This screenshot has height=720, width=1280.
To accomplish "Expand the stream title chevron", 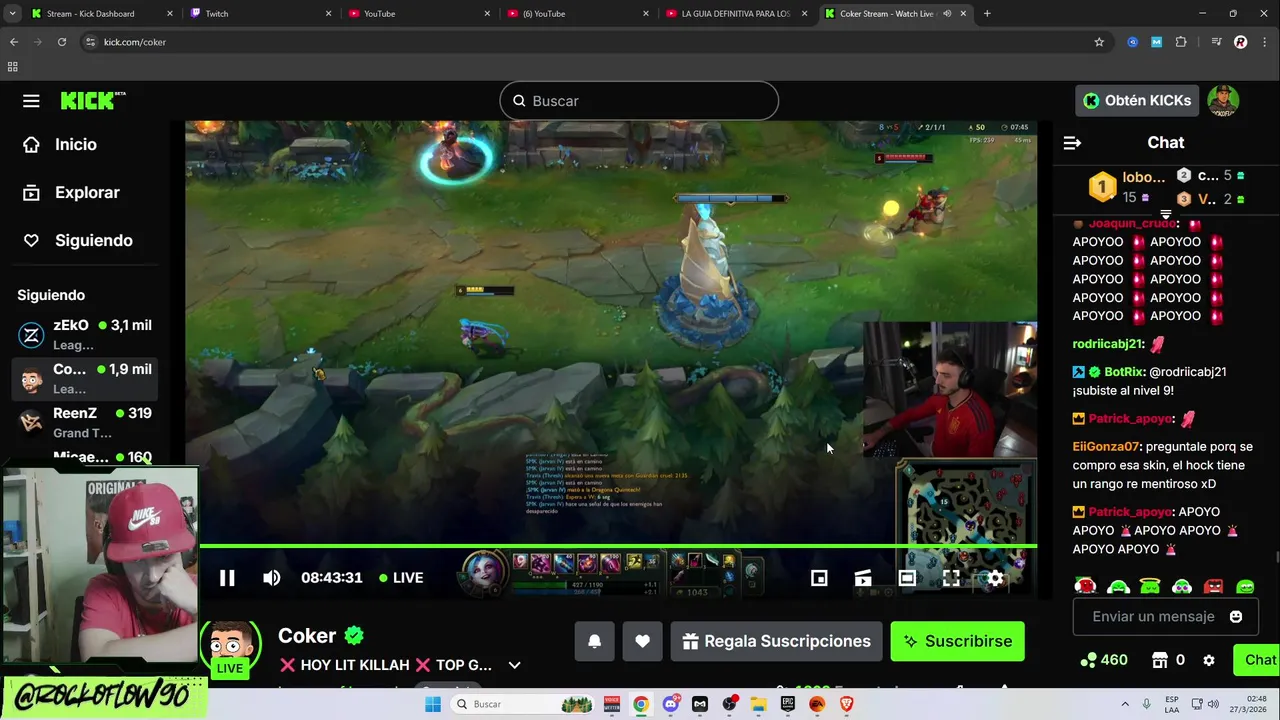I will (x=514, y=665).
